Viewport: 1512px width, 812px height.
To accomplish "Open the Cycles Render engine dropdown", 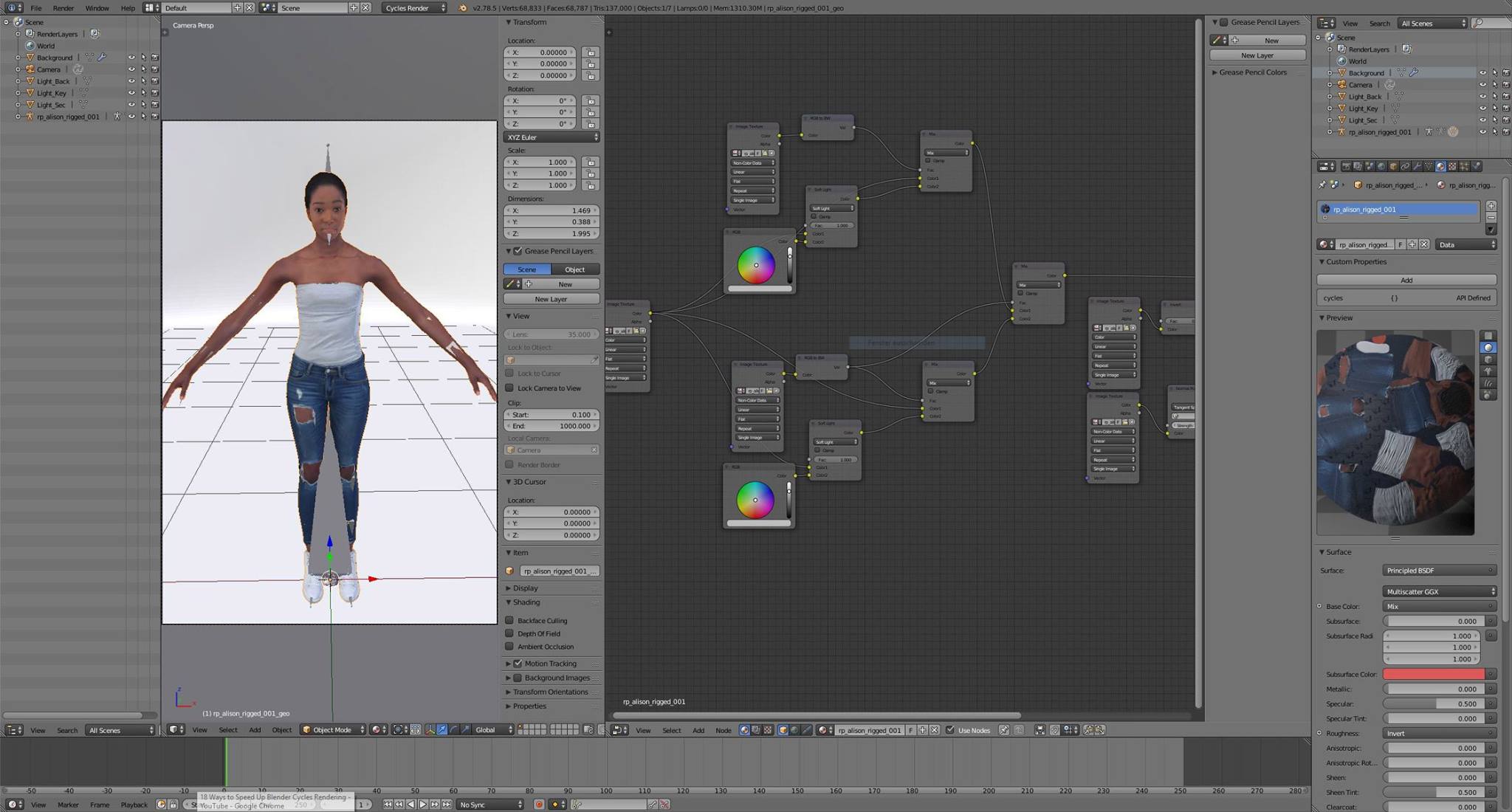I will coord(415,7).
